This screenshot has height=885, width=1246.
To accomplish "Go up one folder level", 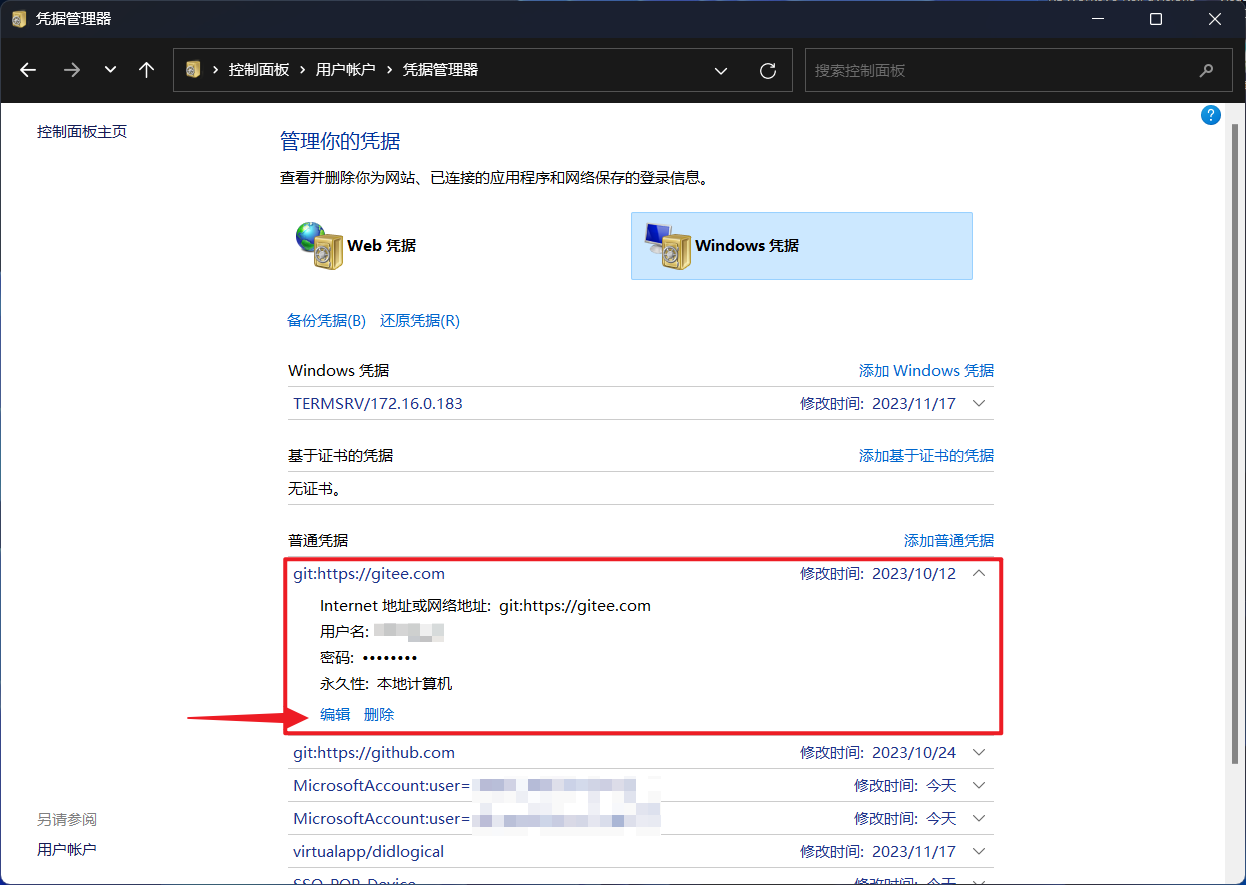I will coord(147,70).
